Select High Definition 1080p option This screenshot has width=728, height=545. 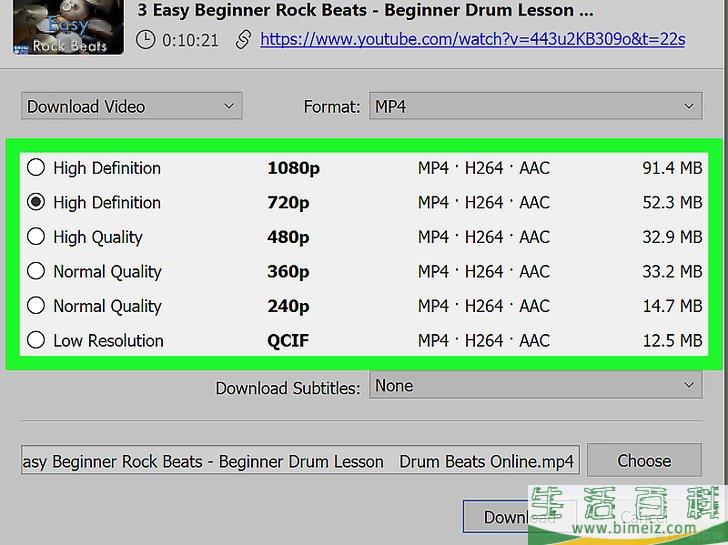36,168
